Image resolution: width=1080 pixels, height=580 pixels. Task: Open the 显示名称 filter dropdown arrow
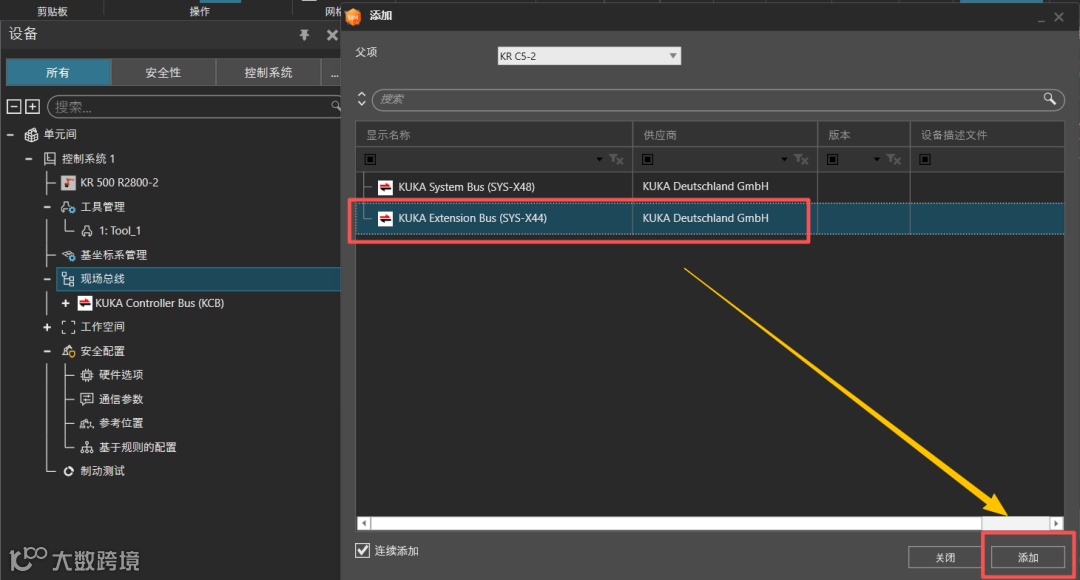(x=599, y=159)
